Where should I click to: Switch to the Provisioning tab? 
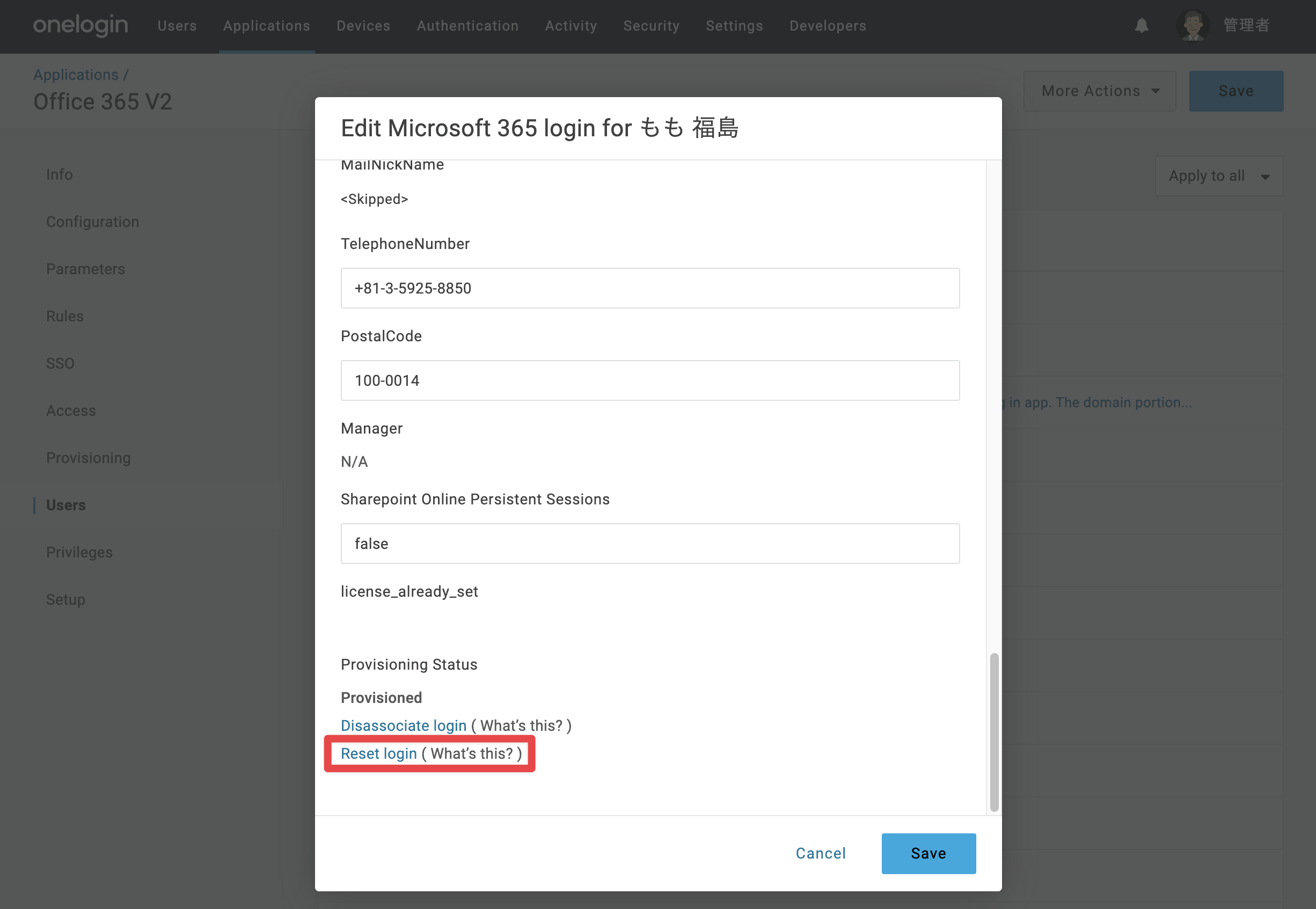89,458
